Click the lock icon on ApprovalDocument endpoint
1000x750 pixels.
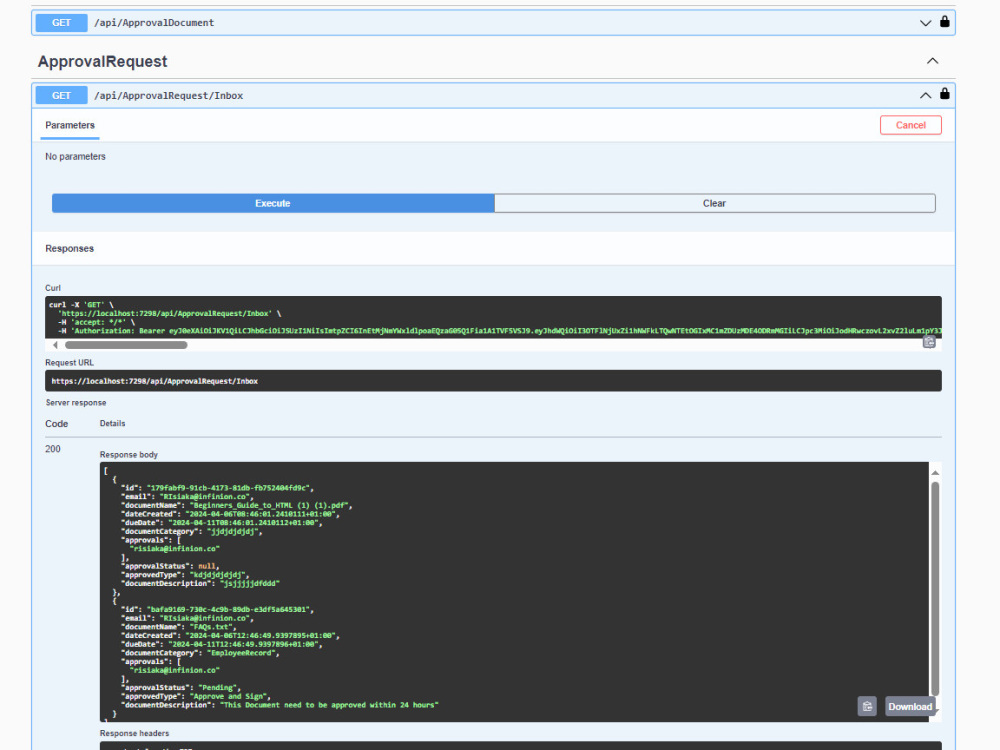945,22
